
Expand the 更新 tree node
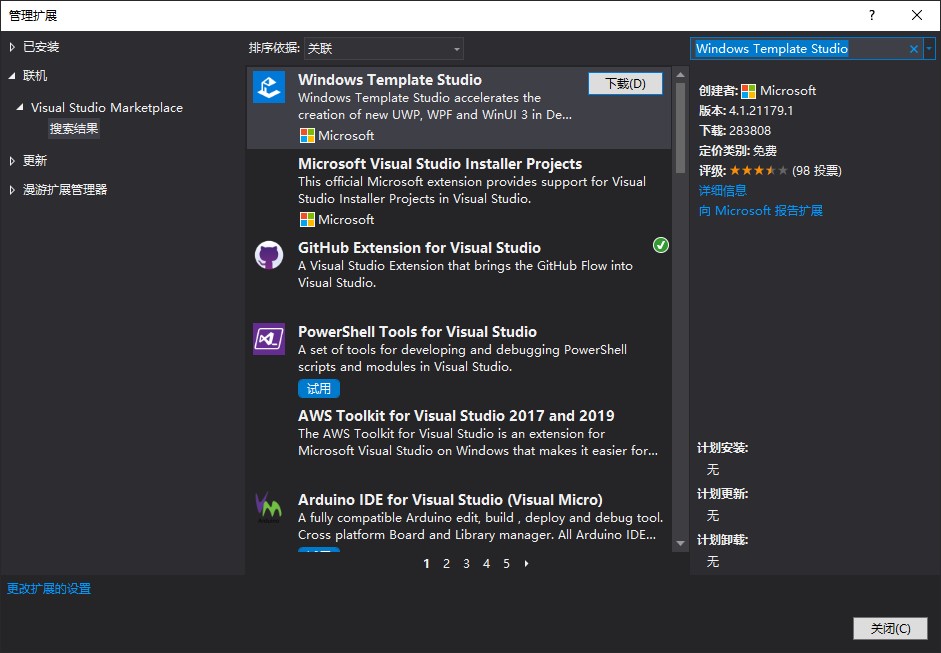tap(12, 161)
